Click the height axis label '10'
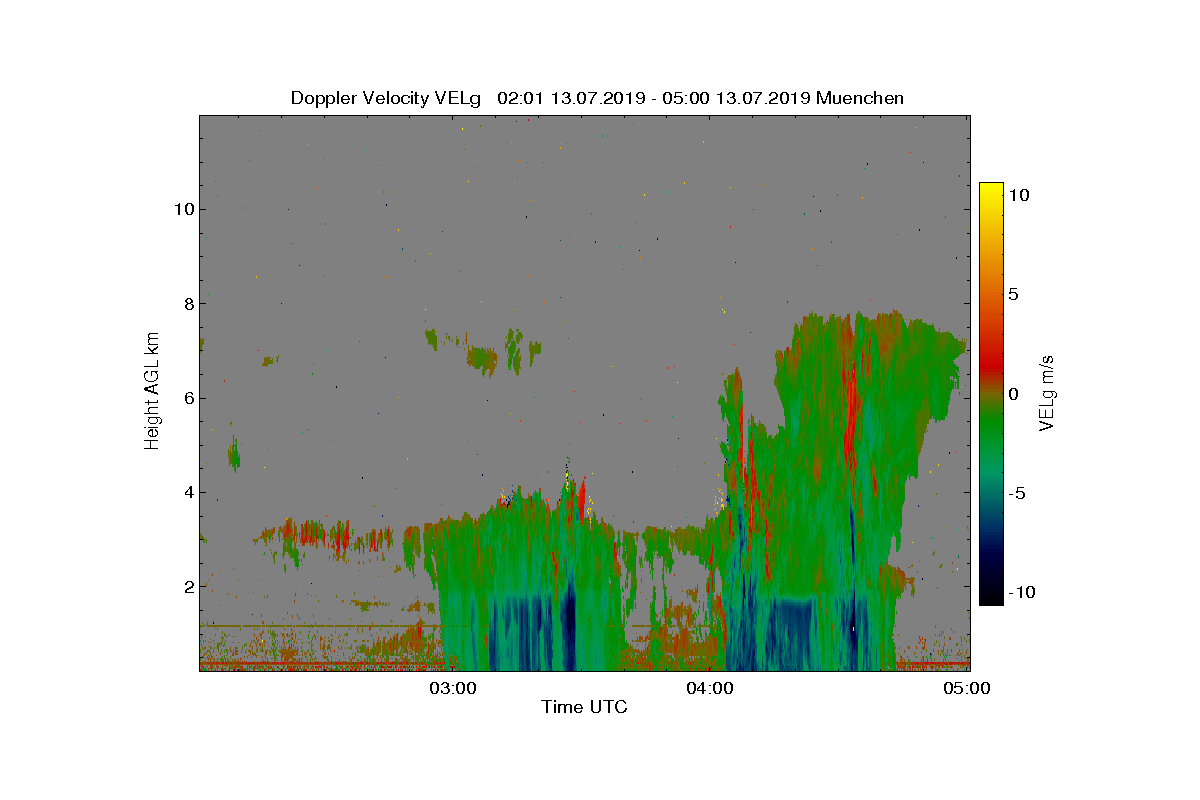Screen dimensions: 1200x800 pyautogui.click(x=183, y=209)
